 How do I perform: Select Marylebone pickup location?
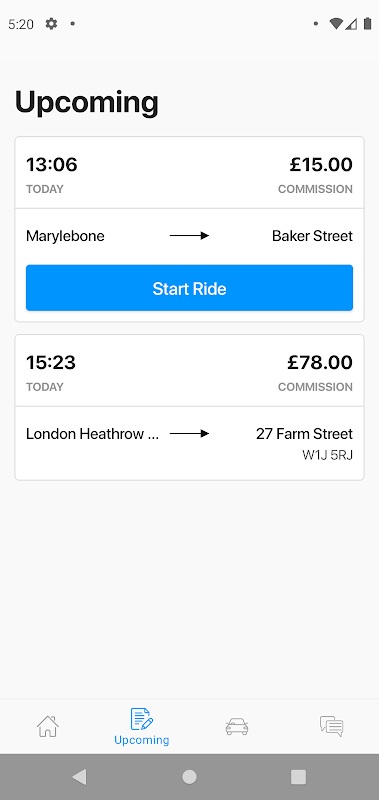point(65,236)
